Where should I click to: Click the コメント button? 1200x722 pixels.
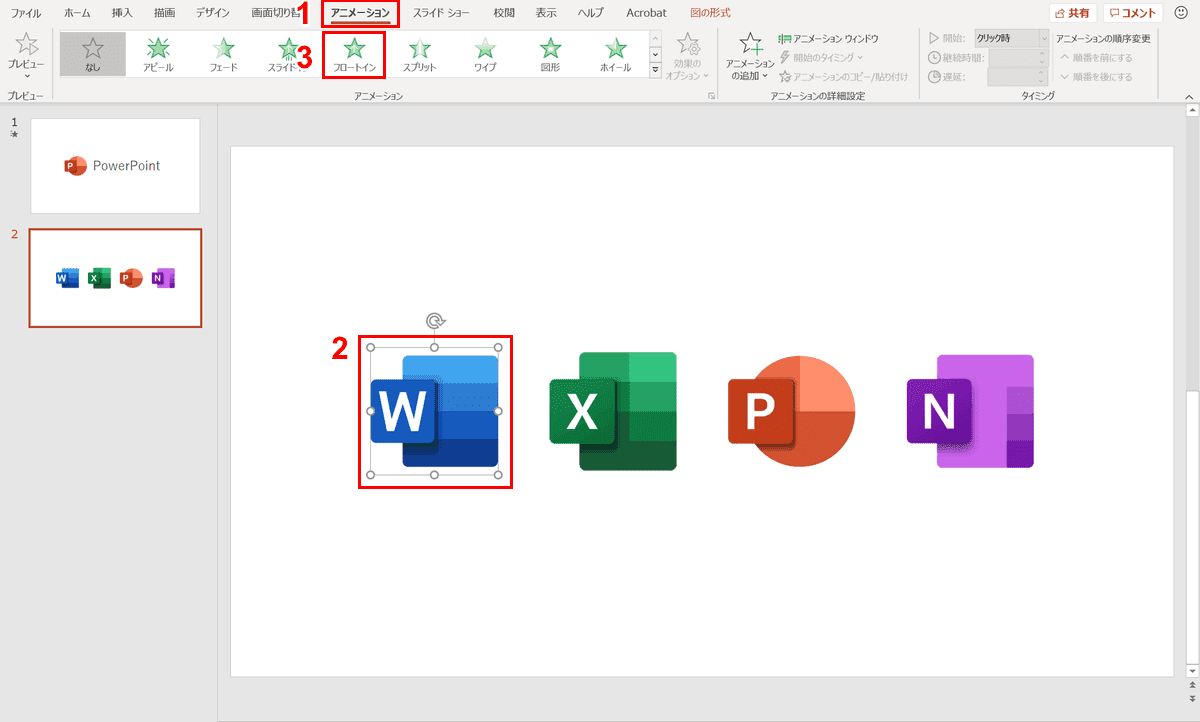pyautogui.click(x=1133, y=13)
